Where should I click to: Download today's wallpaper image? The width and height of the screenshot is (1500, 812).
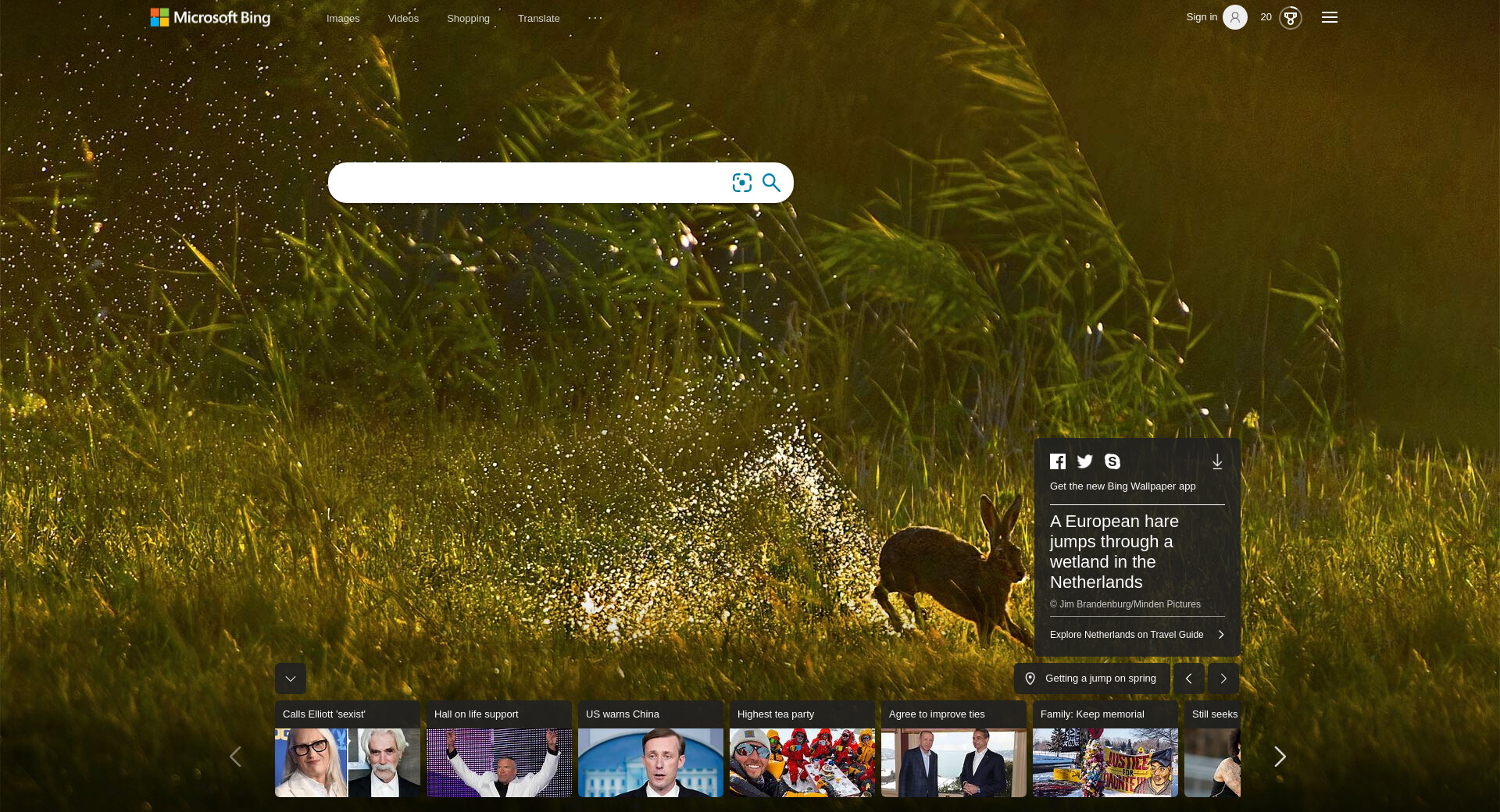1217,462
